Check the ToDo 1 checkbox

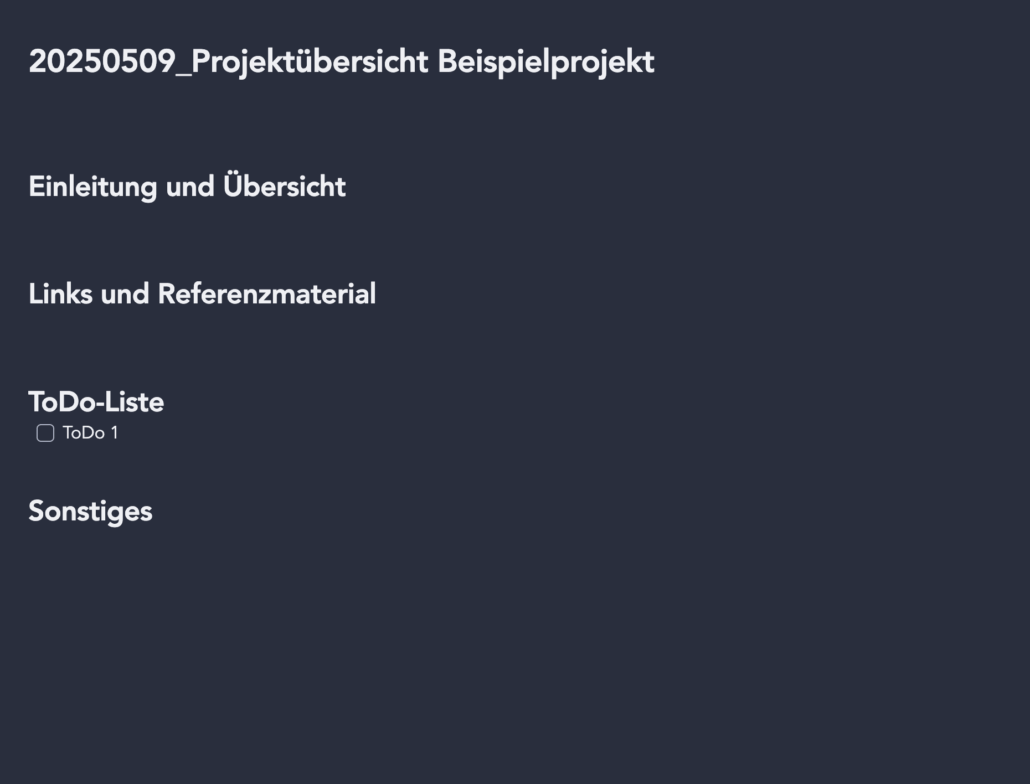point(45,433)
